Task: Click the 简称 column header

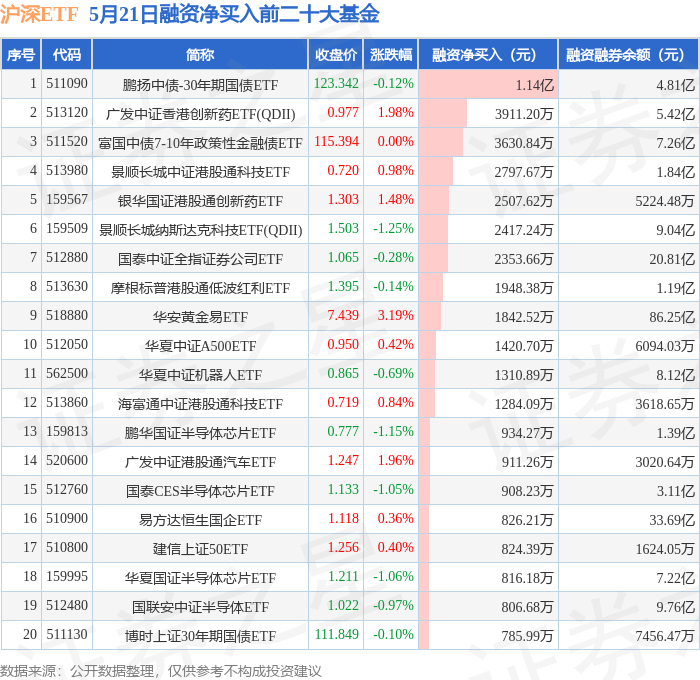Action: [x=200, y=54]
